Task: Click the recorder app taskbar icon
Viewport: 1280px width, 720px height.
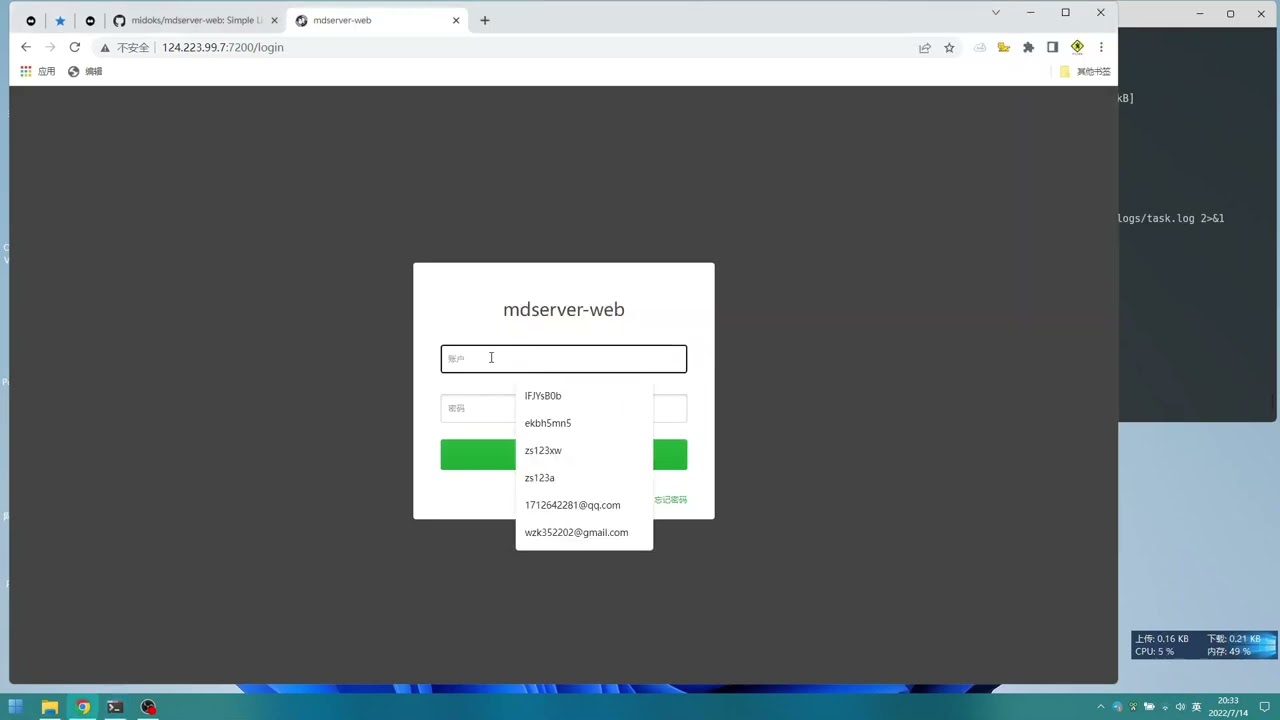Action: pyautogui.click(x=148, y=707)
